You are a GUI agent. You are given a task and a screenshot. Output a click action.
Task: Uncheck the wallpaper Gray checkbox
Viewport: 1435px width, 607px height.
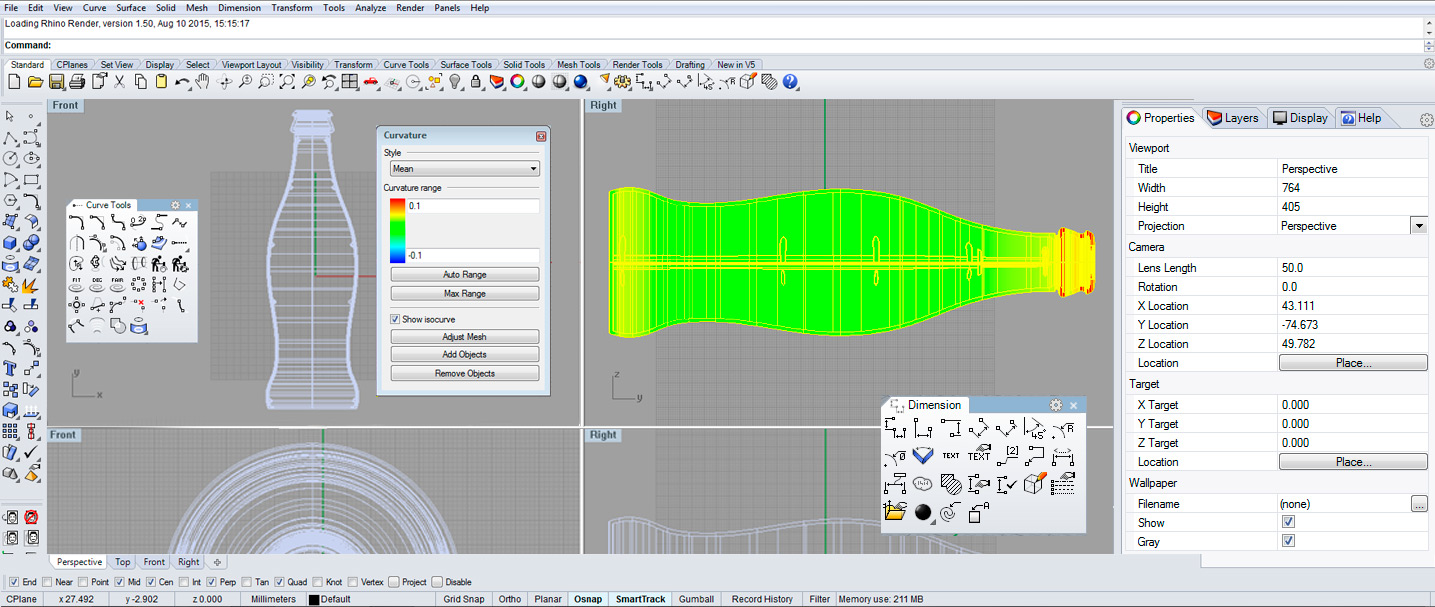pyautogui.click(x=1288, y=541)
